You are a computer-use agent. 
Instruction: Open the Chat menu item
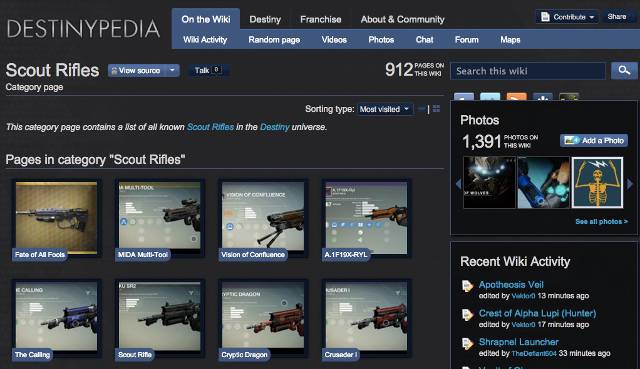(x=424, y=40)
